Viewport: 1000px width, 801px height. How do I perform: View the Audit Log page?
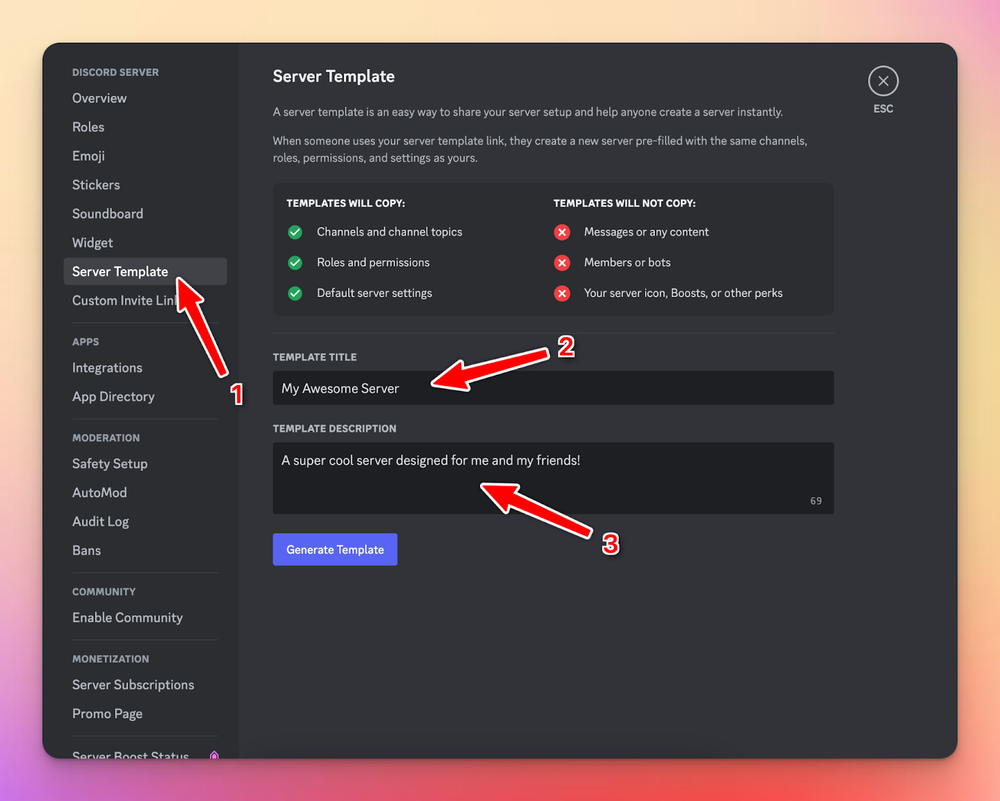pyautogui.click(x=100, y=522)
